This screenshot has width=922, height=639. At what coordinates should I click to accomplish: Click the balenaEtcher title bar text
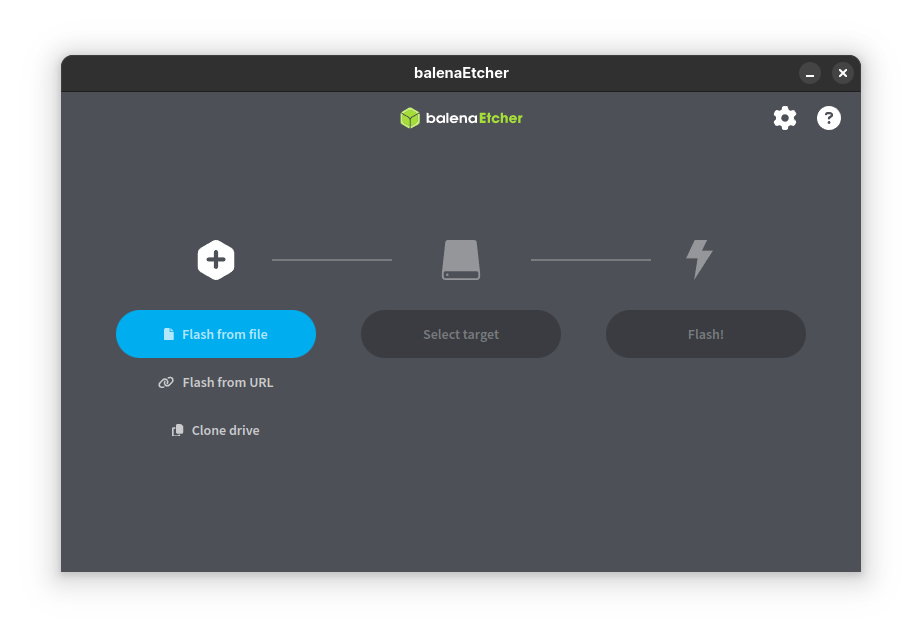pos(461,73)
